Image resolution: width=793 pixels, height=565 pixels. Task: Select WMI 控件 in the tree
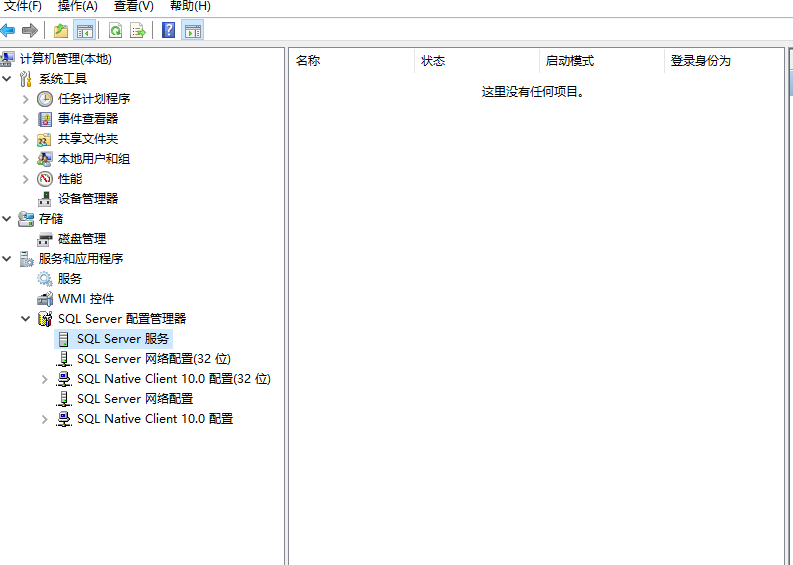(86, 299)
